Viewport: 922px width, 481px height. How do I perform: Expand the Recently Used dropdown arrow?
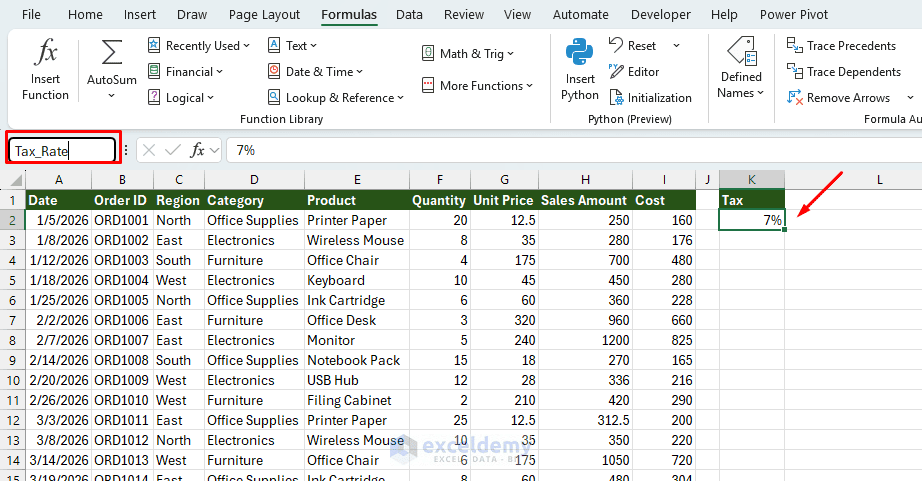246,46
